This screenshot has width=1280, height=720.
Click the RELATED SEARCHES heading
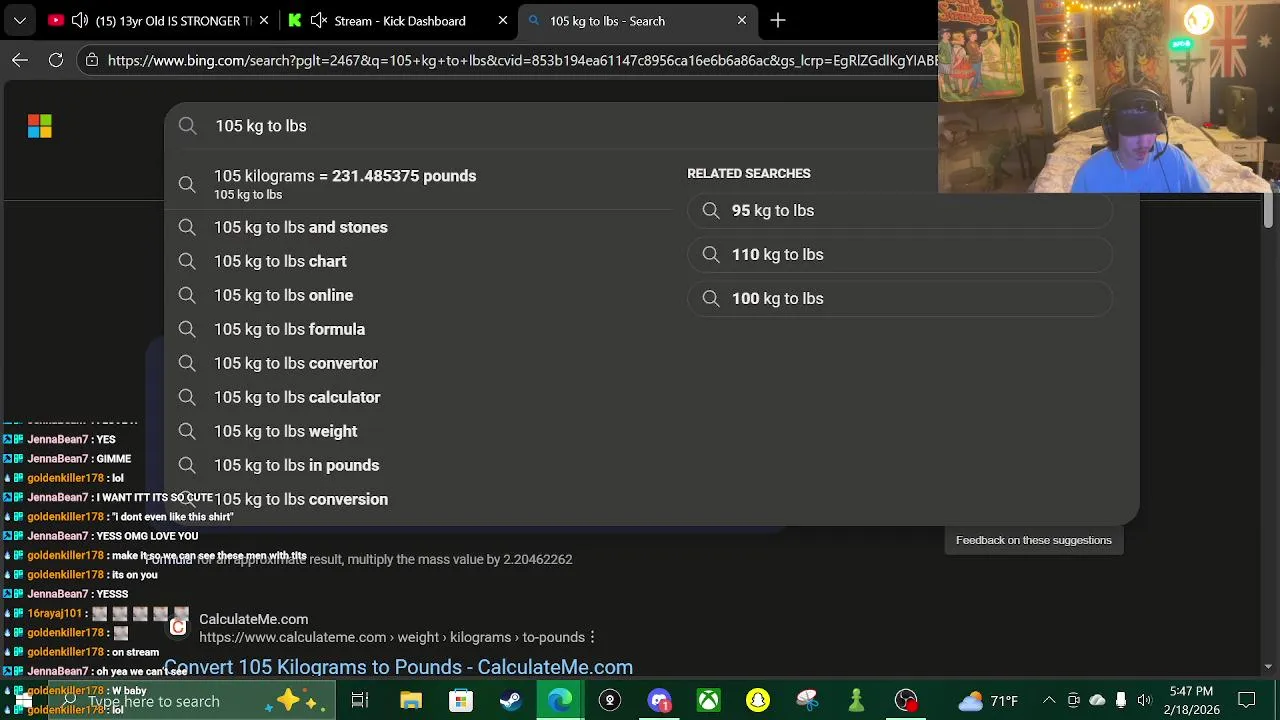pyautogui.click(x=749, y=173)
